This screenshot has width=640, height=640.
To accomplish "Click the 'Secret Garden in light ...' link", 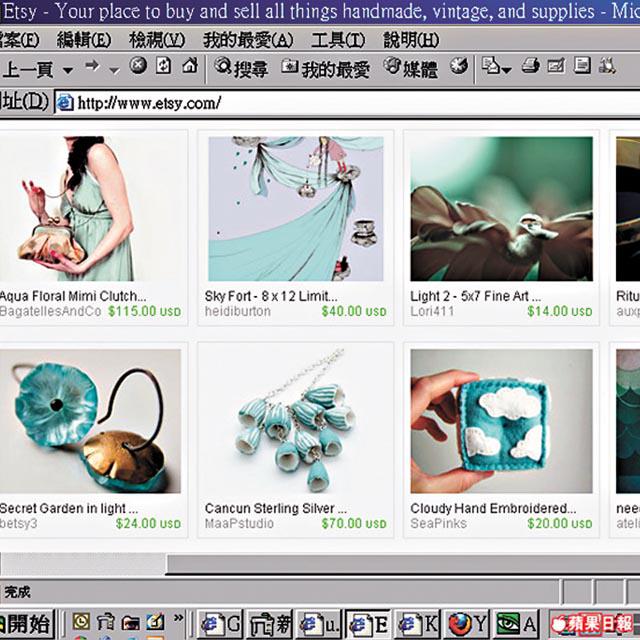I will click(69, 508).
